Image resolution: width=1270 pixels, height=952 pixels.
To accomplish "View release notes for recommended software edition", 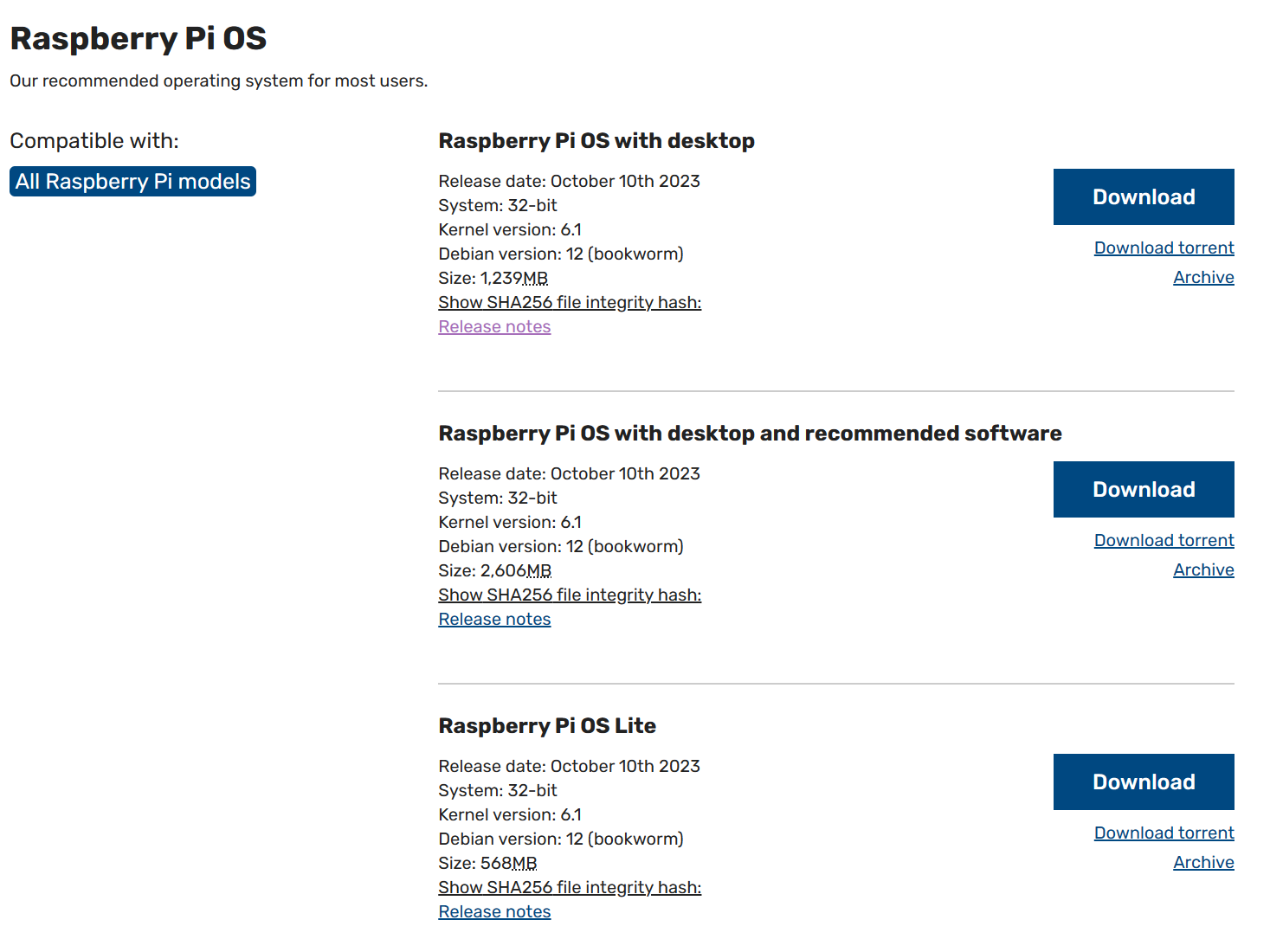I will pyautogui.click(x=493, y=619).
